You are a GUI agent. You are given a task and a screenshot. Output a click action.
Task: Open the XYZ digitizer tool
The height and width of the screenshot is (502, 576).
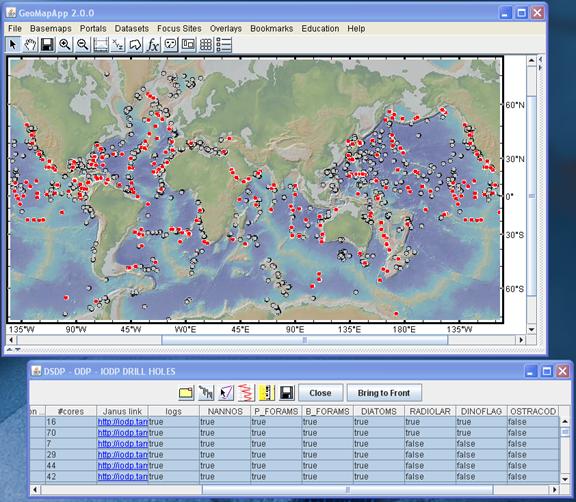click(118, 45)
